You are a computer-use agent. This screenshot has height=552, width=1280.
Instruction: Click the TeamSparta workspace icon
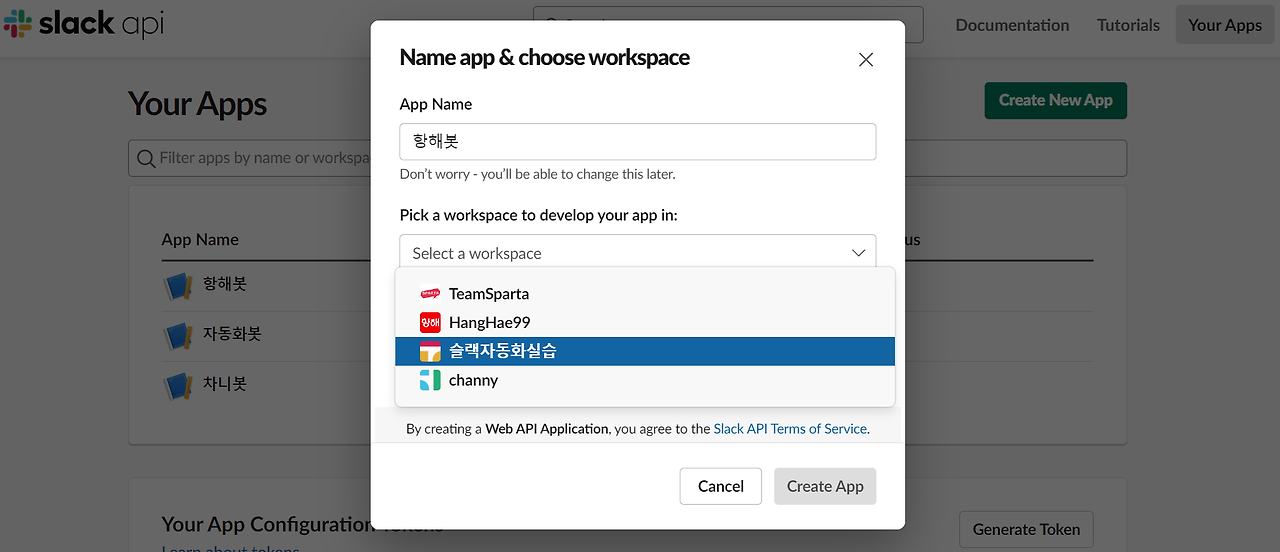(x=430, y=294)
